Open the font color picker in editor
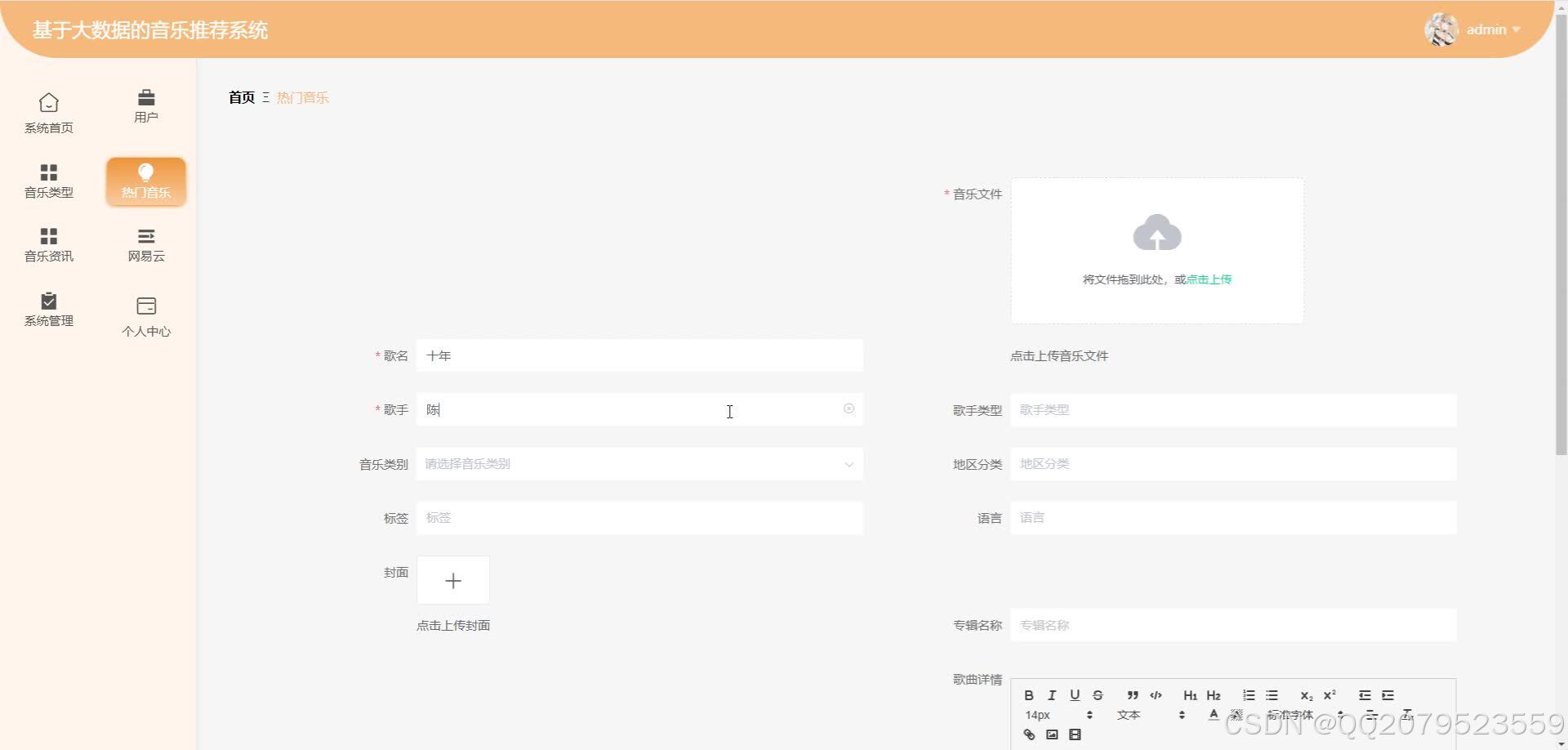1568x750 pixels. pyautogui.click(x=1214, y=714)
